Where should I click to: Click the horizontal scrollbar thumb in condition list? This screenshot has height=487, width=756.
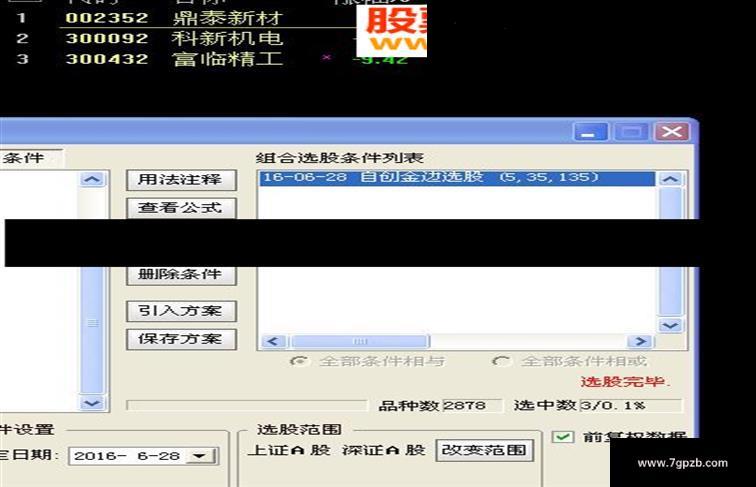[x=360, y=341]
